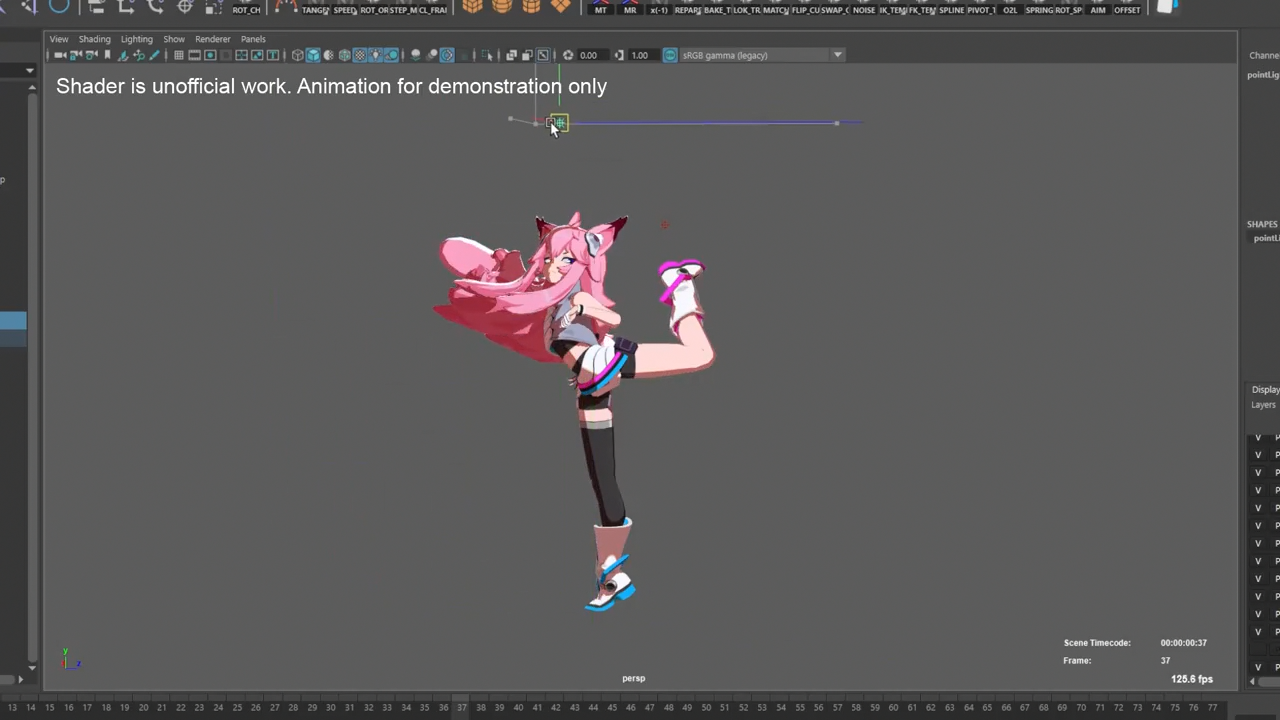This screenshot has width=1280, height=720.
Task: Click the x(-1) shelf icon
Action: [659, 8]
